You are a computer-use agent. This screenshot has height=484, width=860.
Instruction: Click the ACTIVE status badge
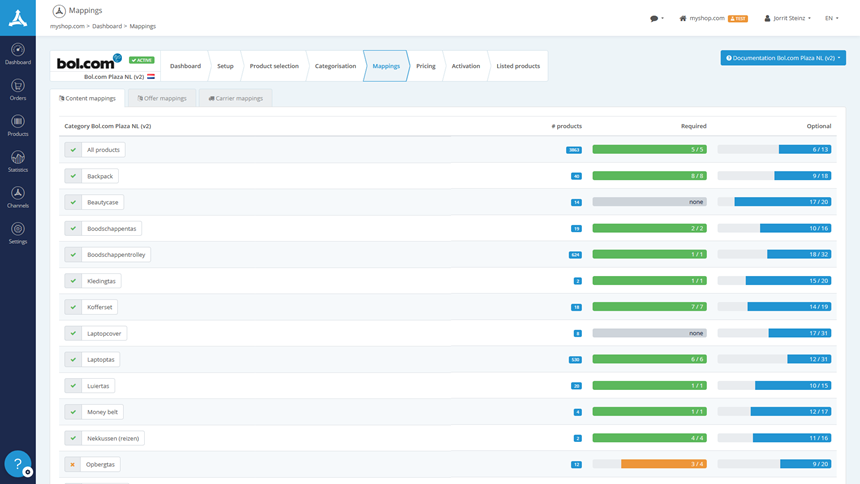[x=142, y=60]
